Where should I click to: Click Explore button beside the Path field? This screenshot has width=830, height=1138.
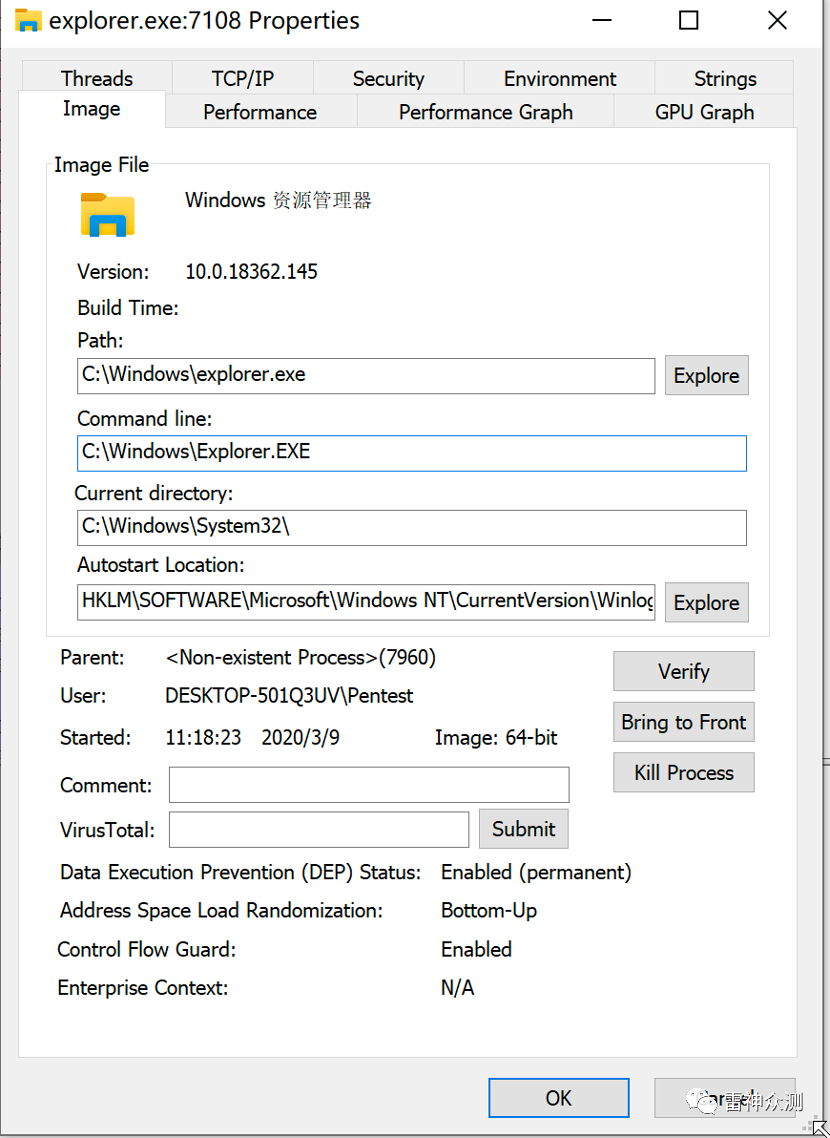tap(706, 376)
